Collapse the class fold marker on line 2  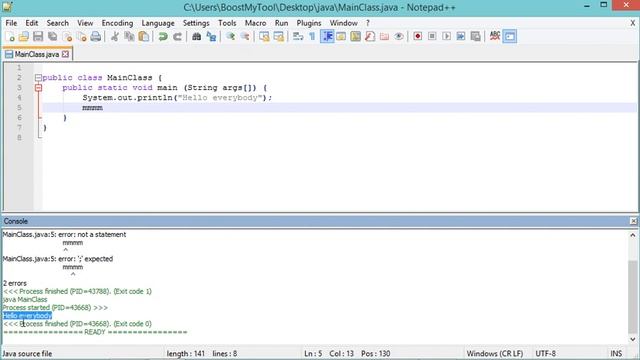click(x=38, y=78)
